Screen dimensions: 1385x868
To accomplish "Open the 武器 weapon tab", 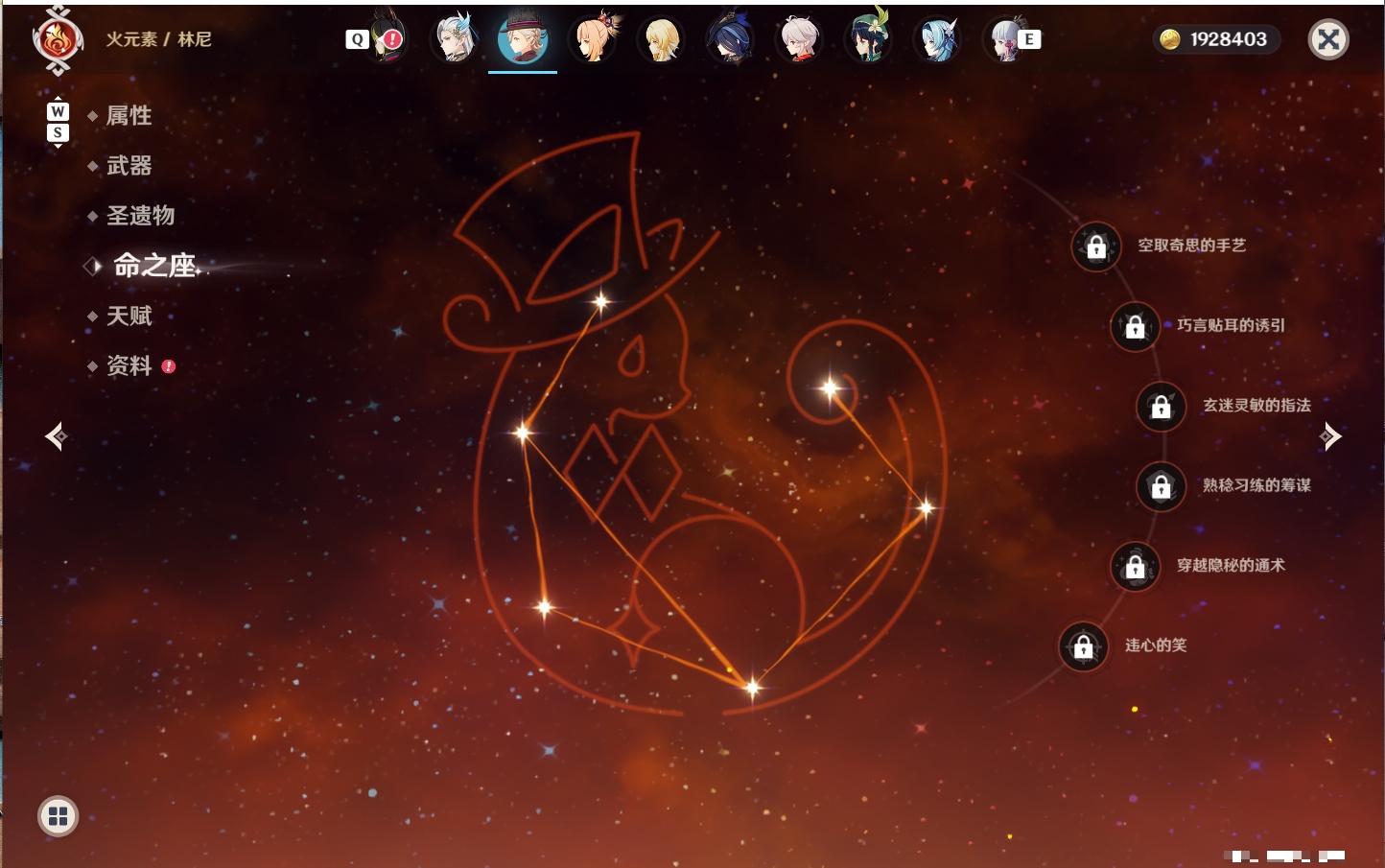I will click(129, 165).
